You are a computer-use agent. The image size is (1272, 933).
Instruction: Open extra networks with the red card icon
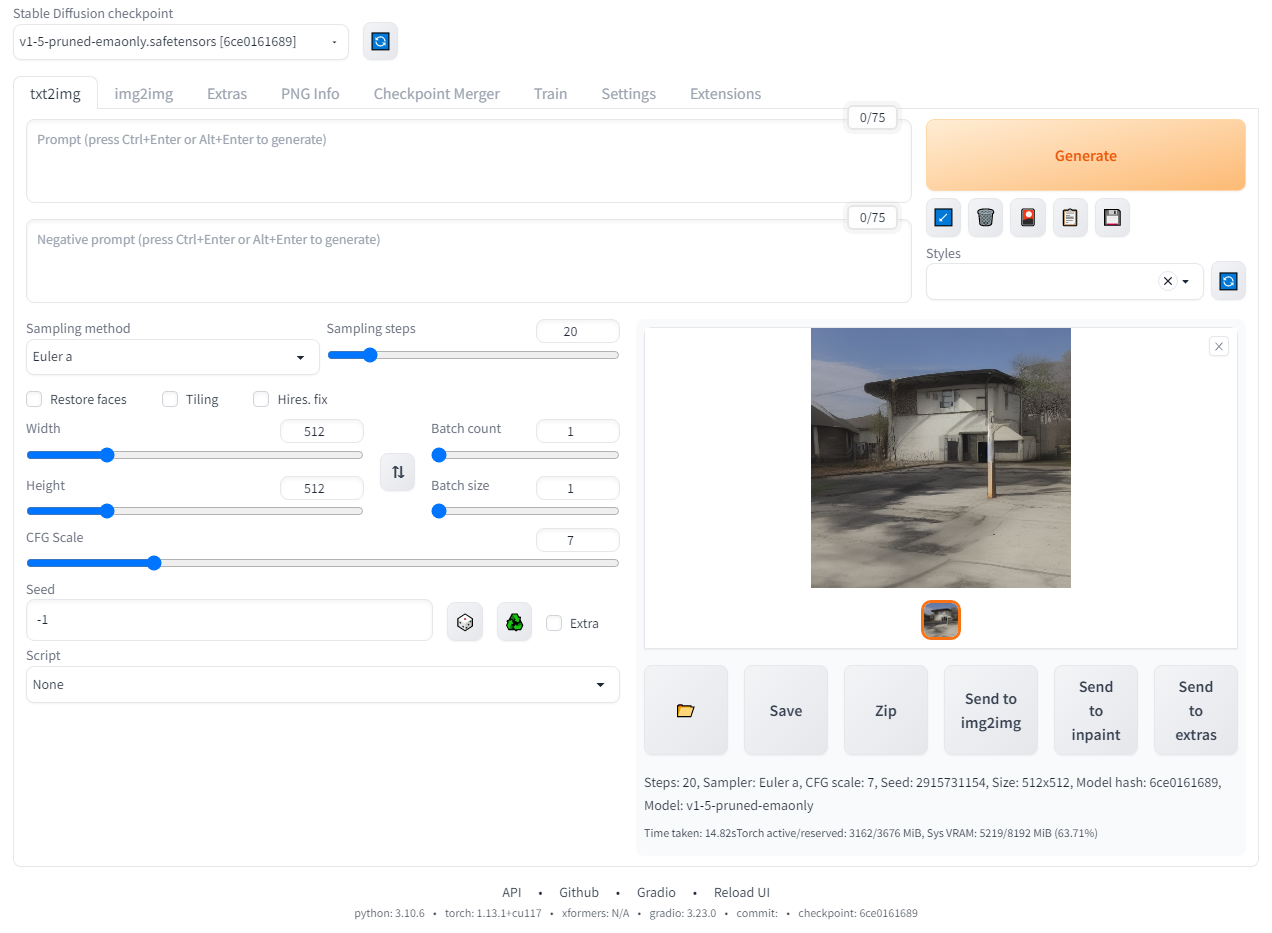click(1028, 217)
